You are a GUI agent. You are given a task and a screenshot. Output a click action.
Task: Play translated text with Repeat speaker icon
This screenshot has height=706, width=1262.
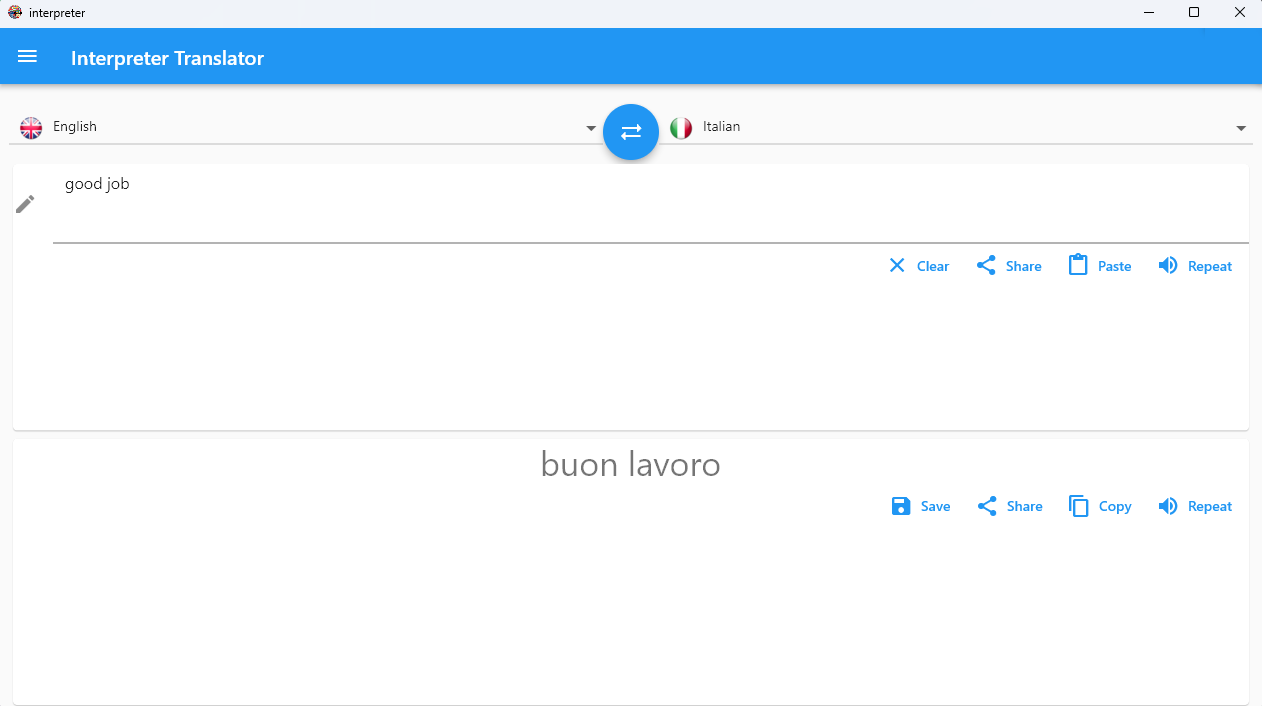1168,506
